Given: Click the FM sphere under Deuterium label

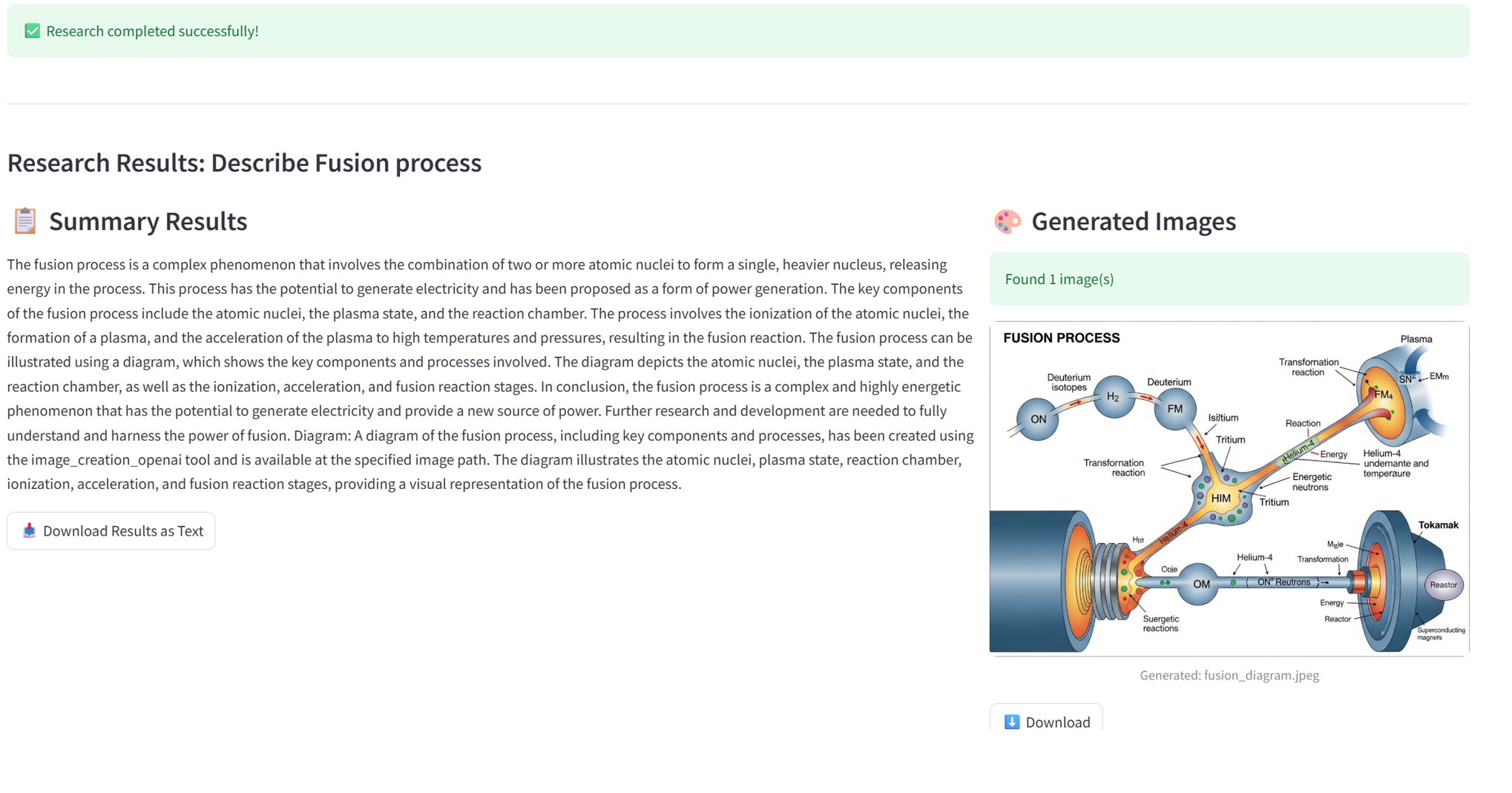Looking at the screenshot, I should pyautogui.click(x=1175, y=409).
